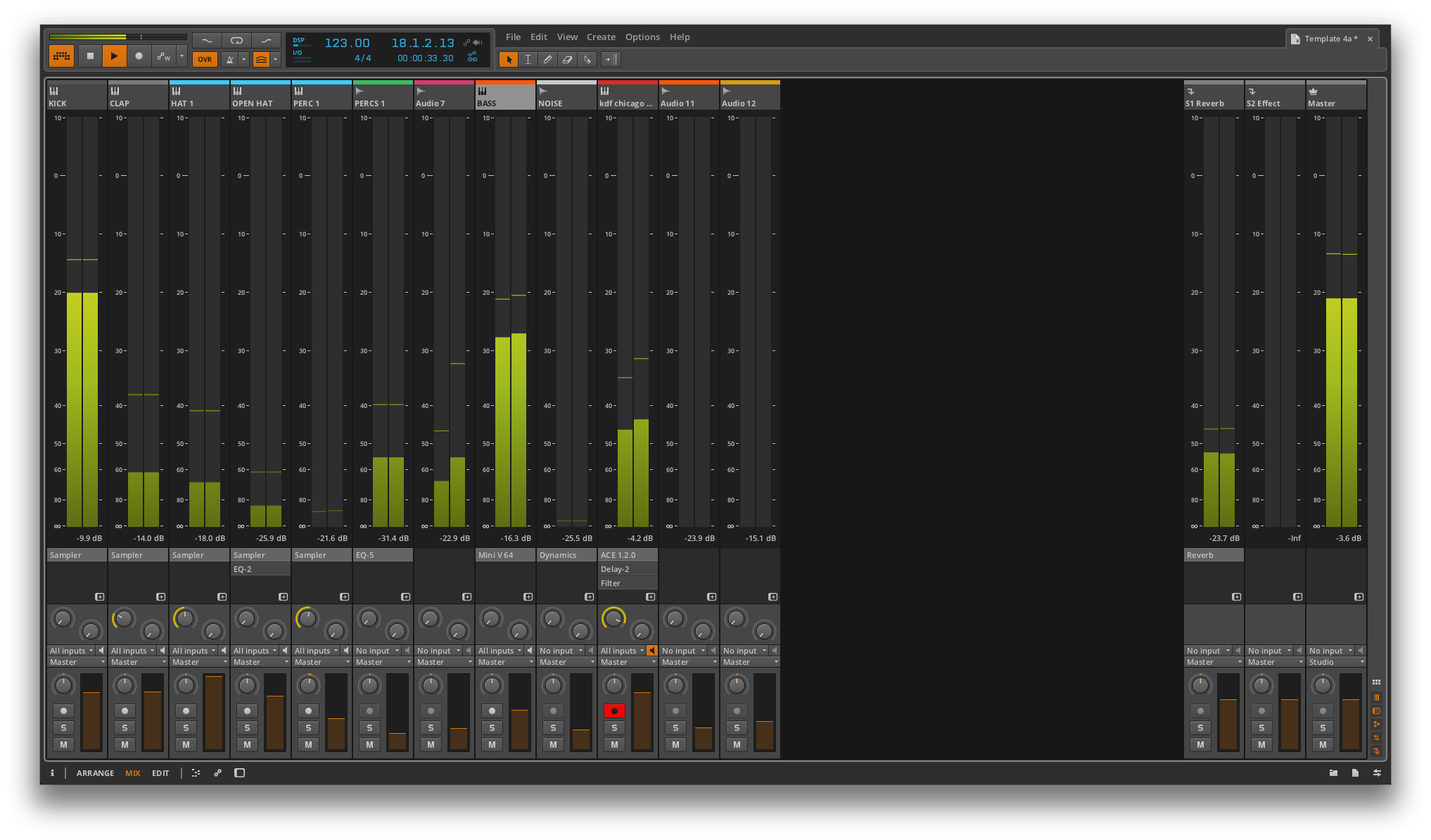Toggle the arranger loop button

tap(236, 41)
